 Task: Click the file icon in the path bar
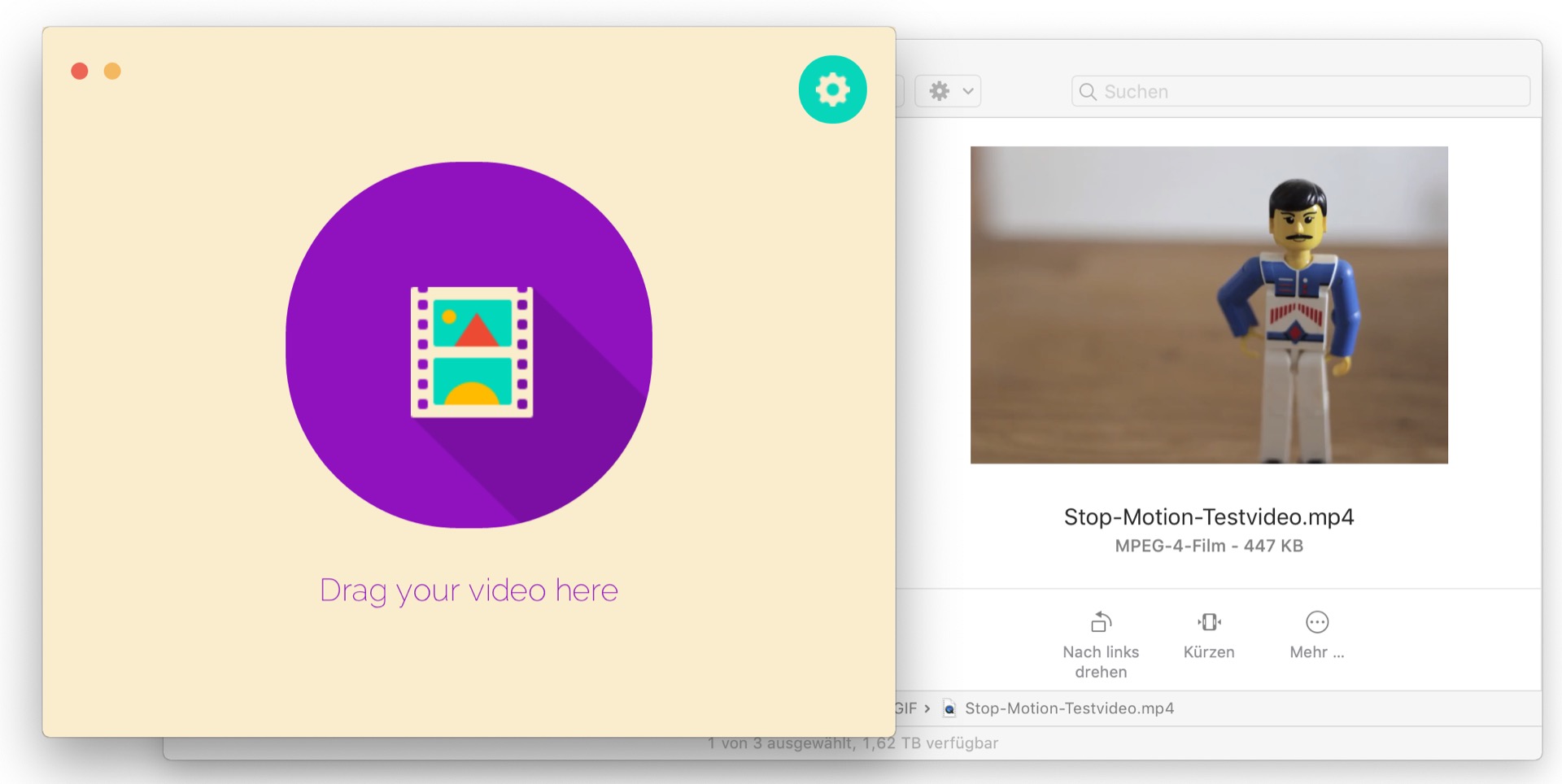949,708
